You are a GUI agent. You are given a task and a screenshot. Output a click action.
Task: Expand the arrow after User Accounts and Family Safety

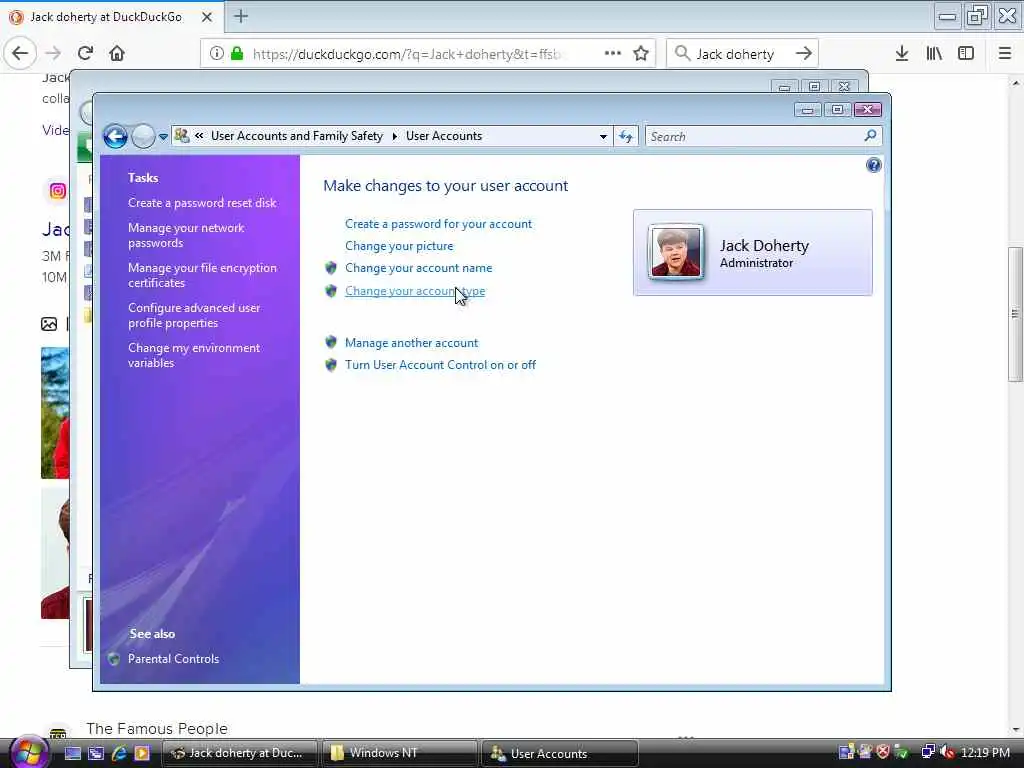(394, 136)
